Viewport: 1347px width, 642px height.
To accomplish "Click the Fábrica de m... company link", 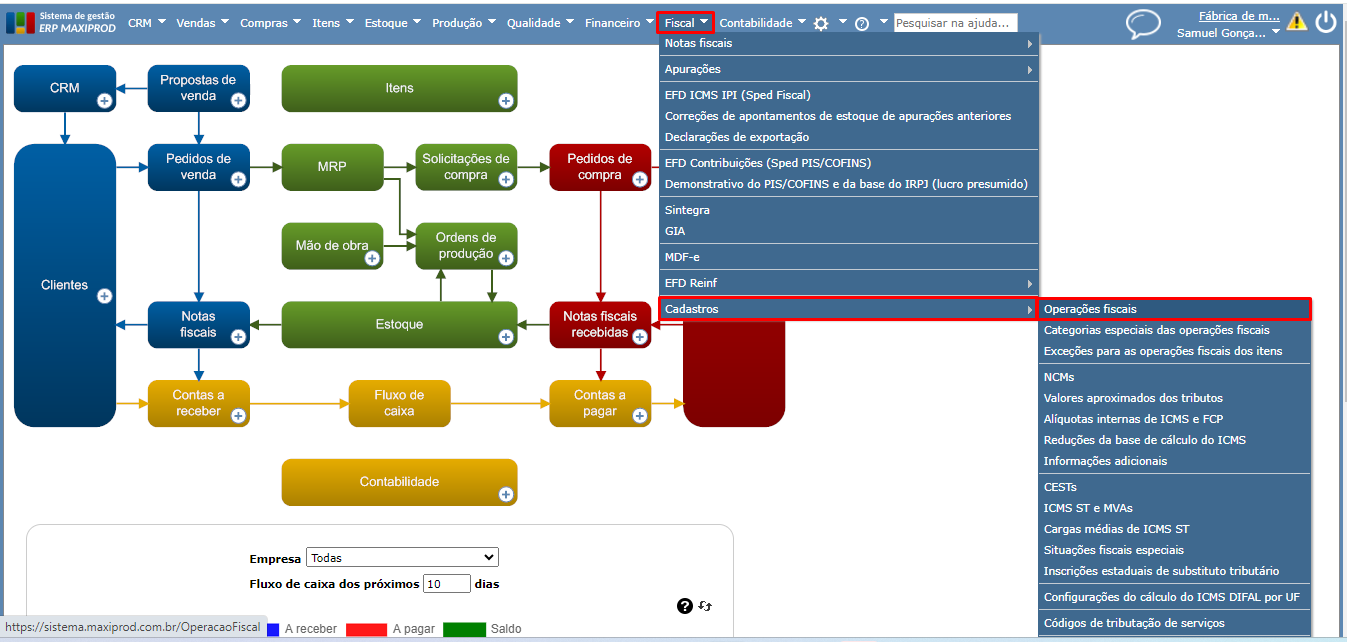I will (x=1239, y=16).
